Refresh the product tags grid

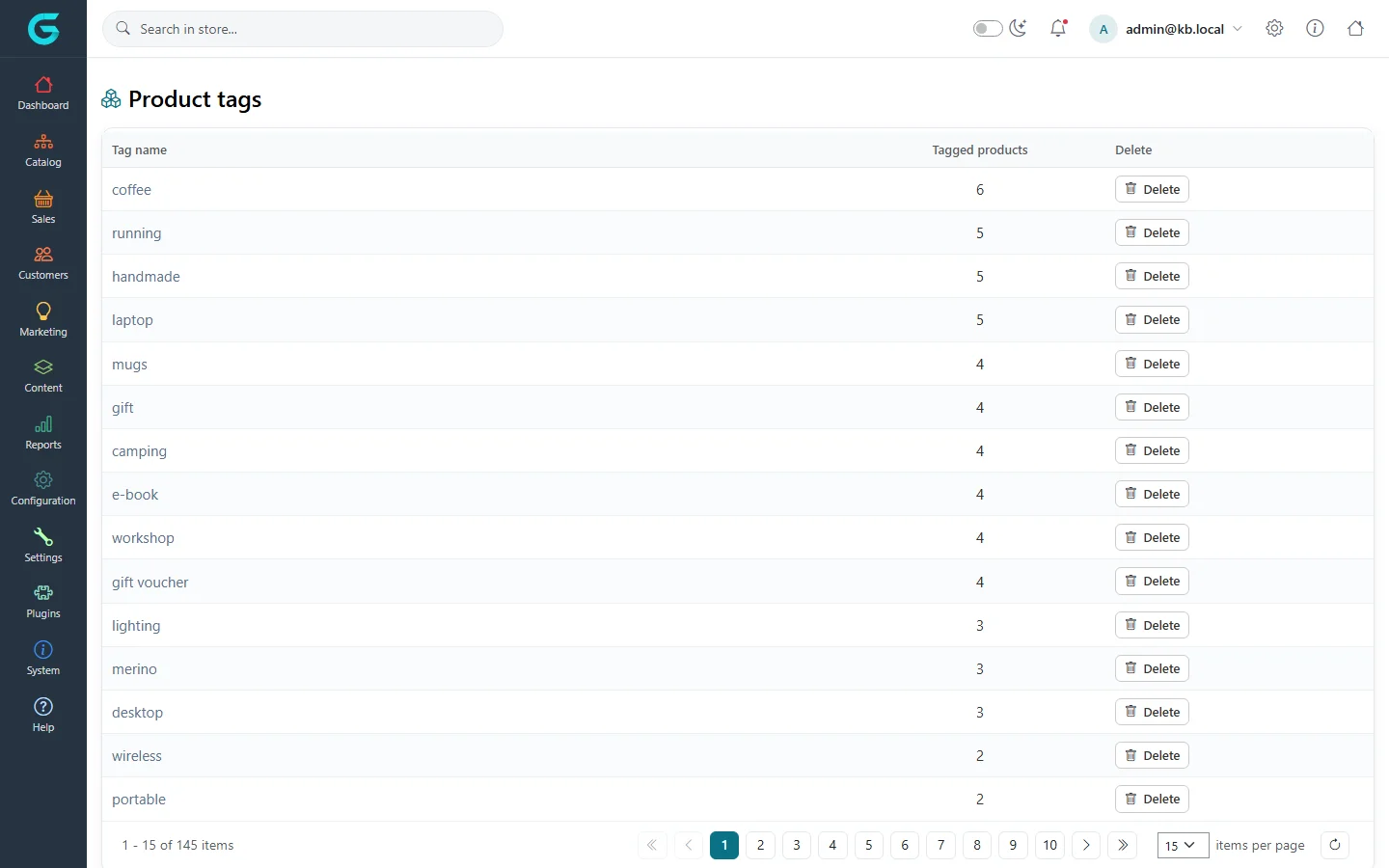(x=1335, y=845)
